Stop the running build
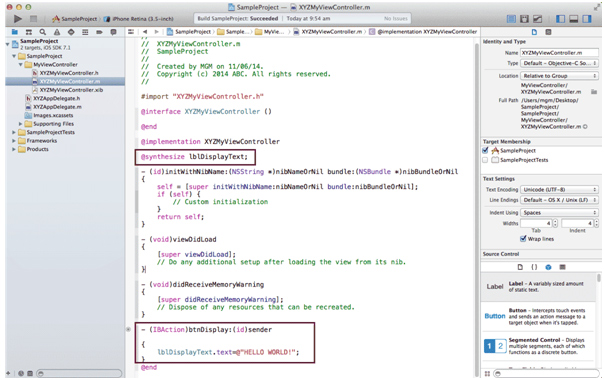Viewport: 604px width, 380px height. point(34,18)
